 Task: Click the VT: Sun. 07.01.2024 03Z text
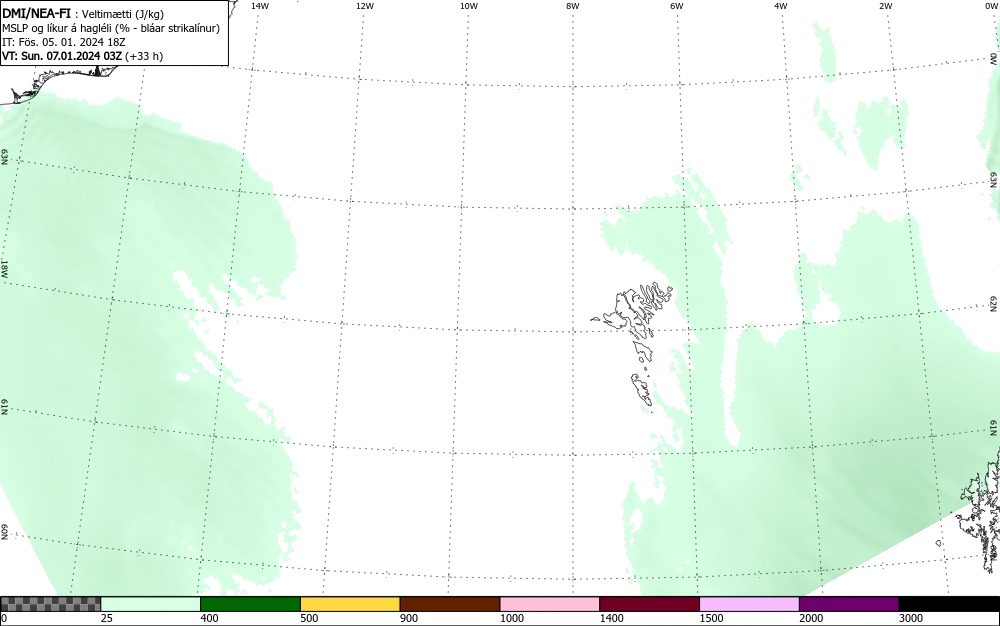point(62,56)
